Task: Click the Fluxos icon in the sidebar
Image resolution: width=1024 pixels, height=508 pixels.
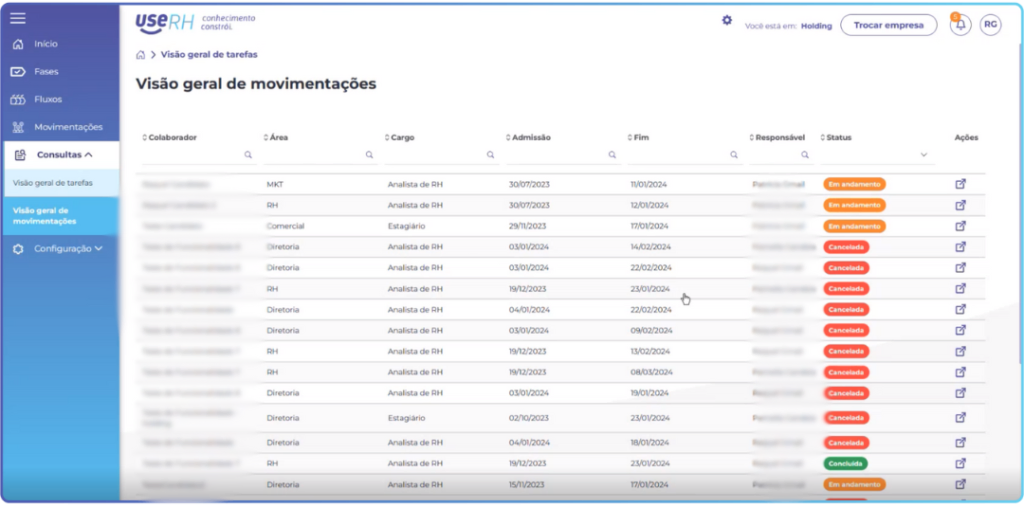Action: click(18, 100)
